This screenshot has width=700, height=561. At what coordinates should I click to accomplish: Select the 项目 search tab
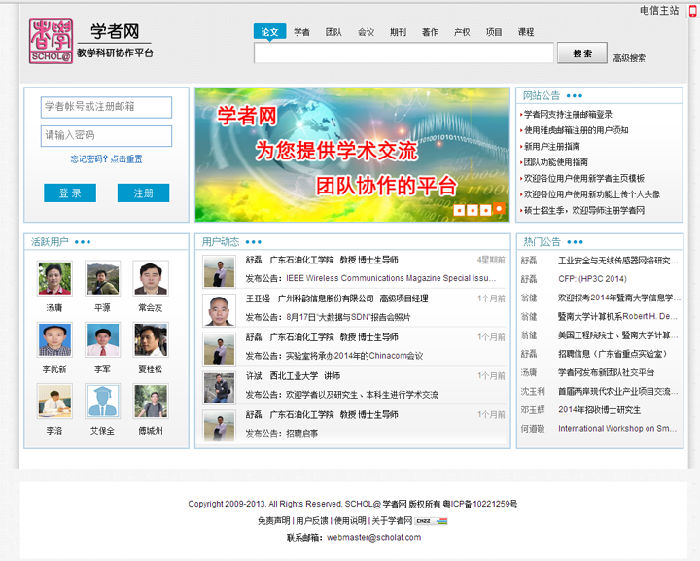(x=494, y=32)
